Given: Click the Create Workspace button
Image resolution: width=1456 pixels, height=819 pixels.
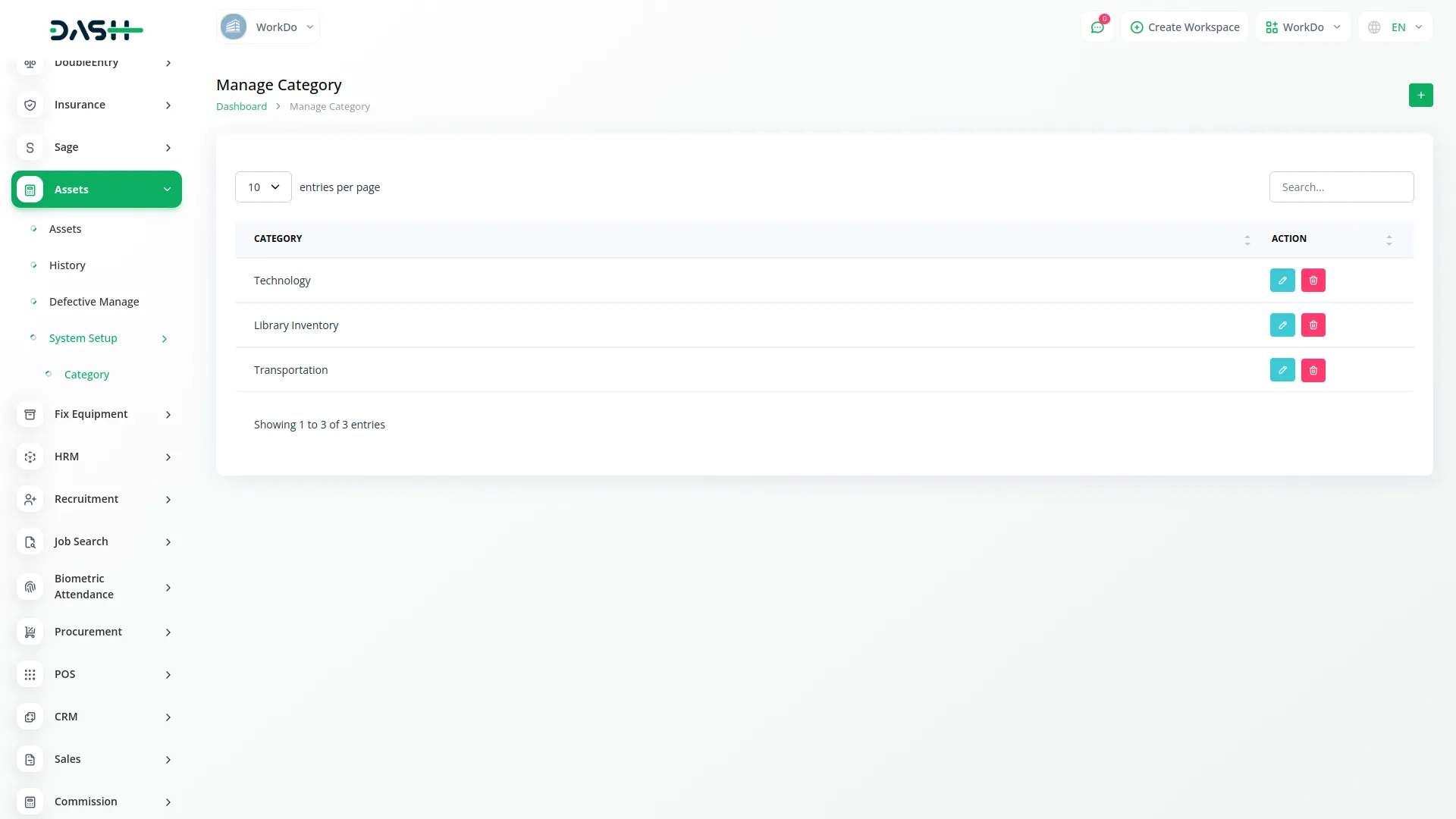Looking at the screenshot, I should click(x=1185, y=27).
